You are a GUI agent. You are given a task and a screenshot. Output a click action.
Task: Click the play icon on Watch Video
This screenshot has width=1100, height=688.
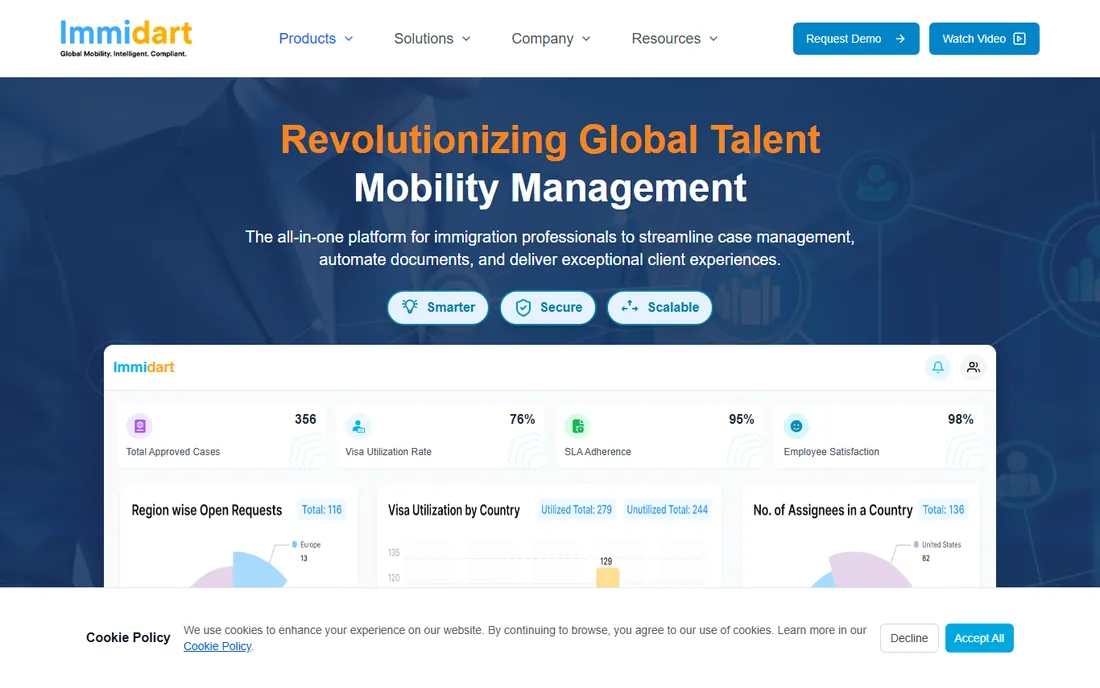click(1020, 39)
